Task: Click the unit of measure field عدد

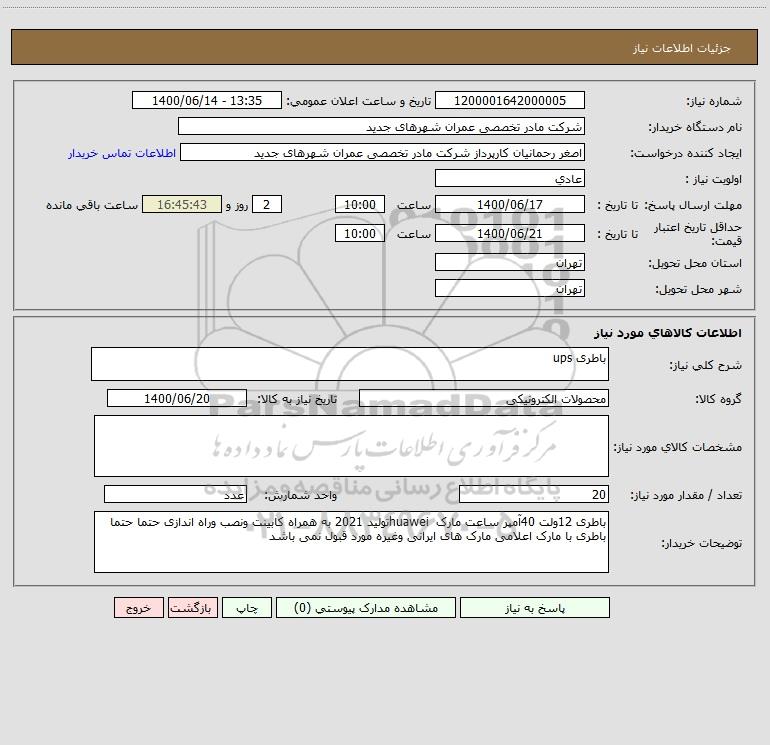Action: (x=175, y=495)
